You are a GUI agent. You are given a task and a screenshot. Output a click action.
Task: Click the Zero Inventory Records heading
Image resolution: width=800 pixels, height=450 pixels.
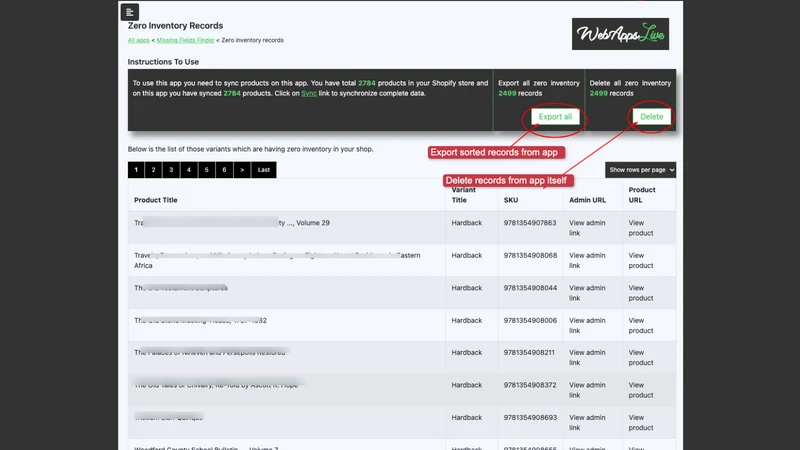click(175, 26)
